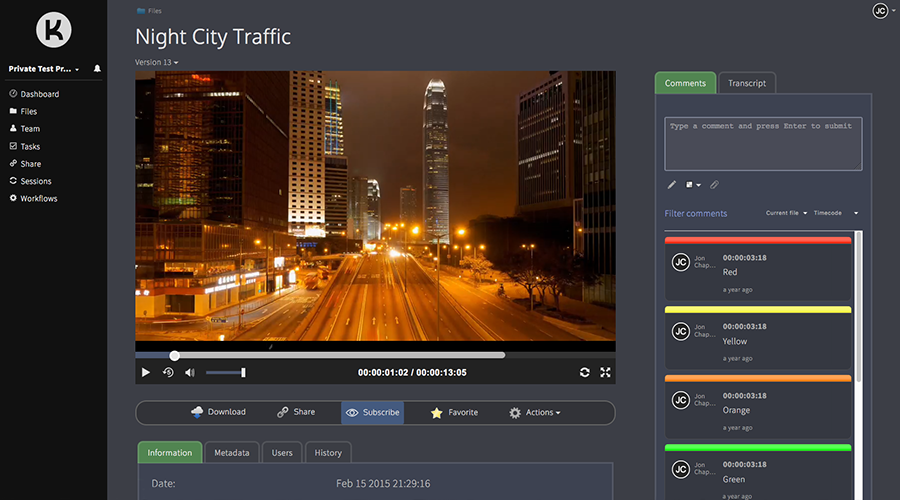900x500 pixels.
Task: Open Workflows in the sidebar
Action: click(33, 198)
